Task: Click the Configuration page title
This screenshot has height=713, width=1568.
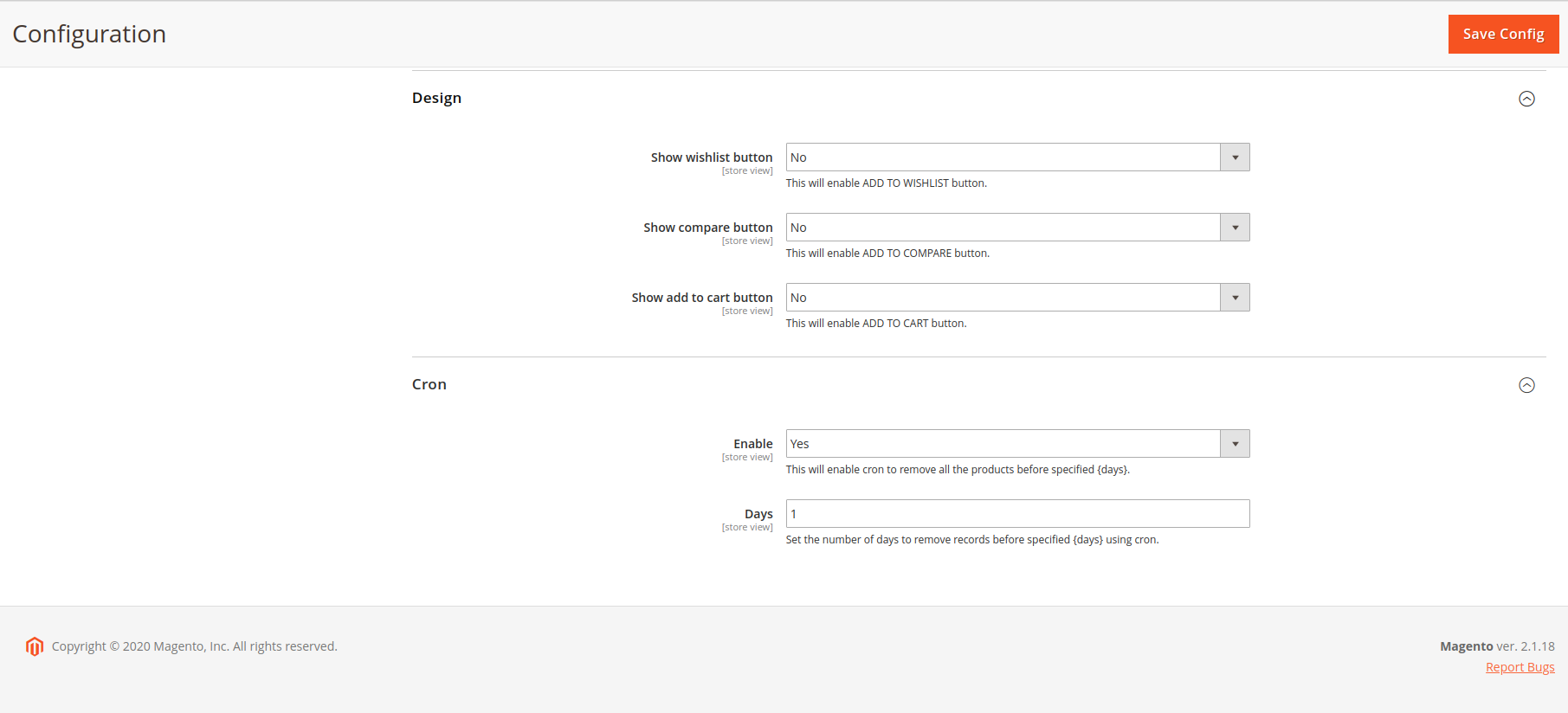Action: click(x=89, y=34)
